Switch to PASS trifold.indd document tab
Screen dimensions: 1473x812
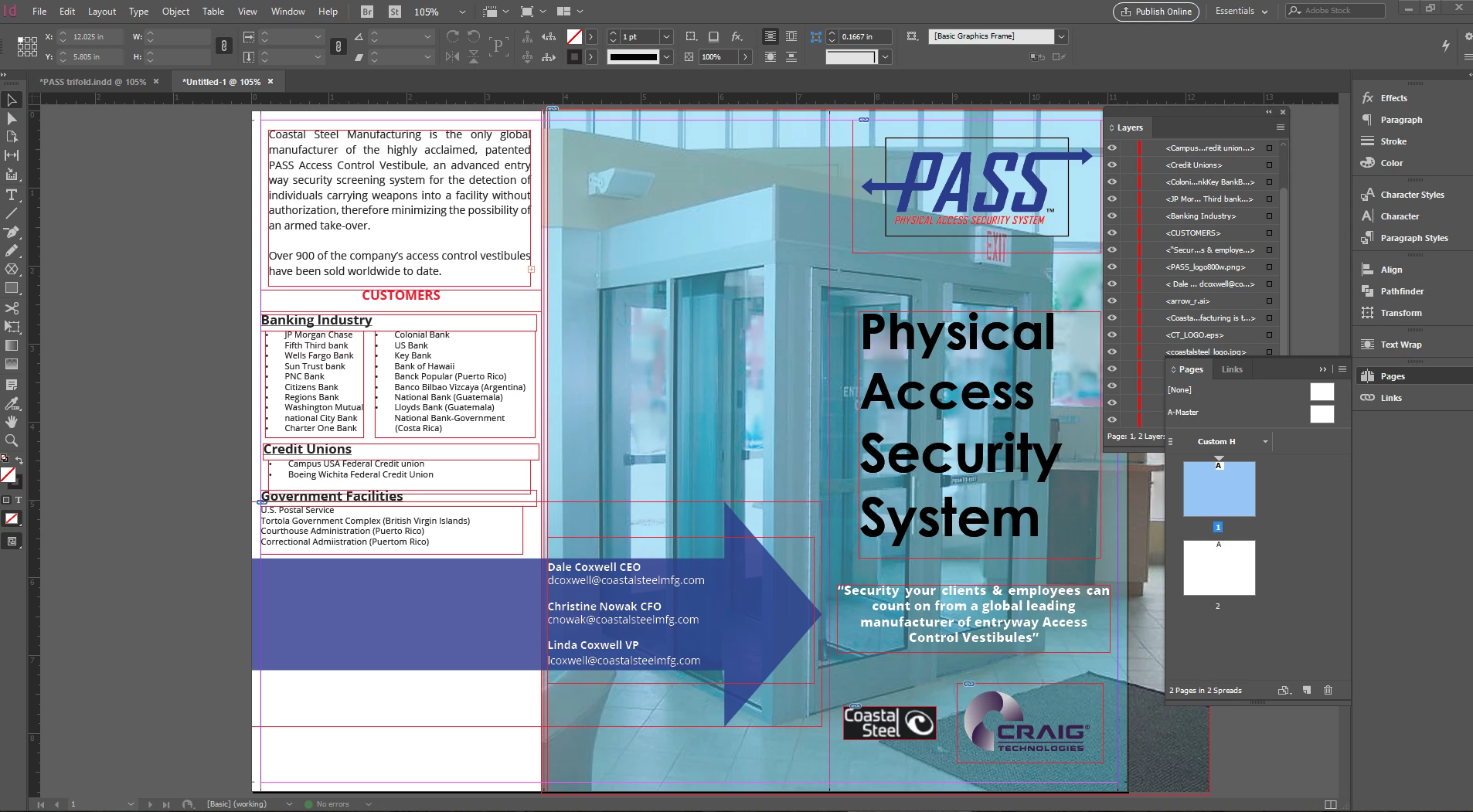coord(93,81)
